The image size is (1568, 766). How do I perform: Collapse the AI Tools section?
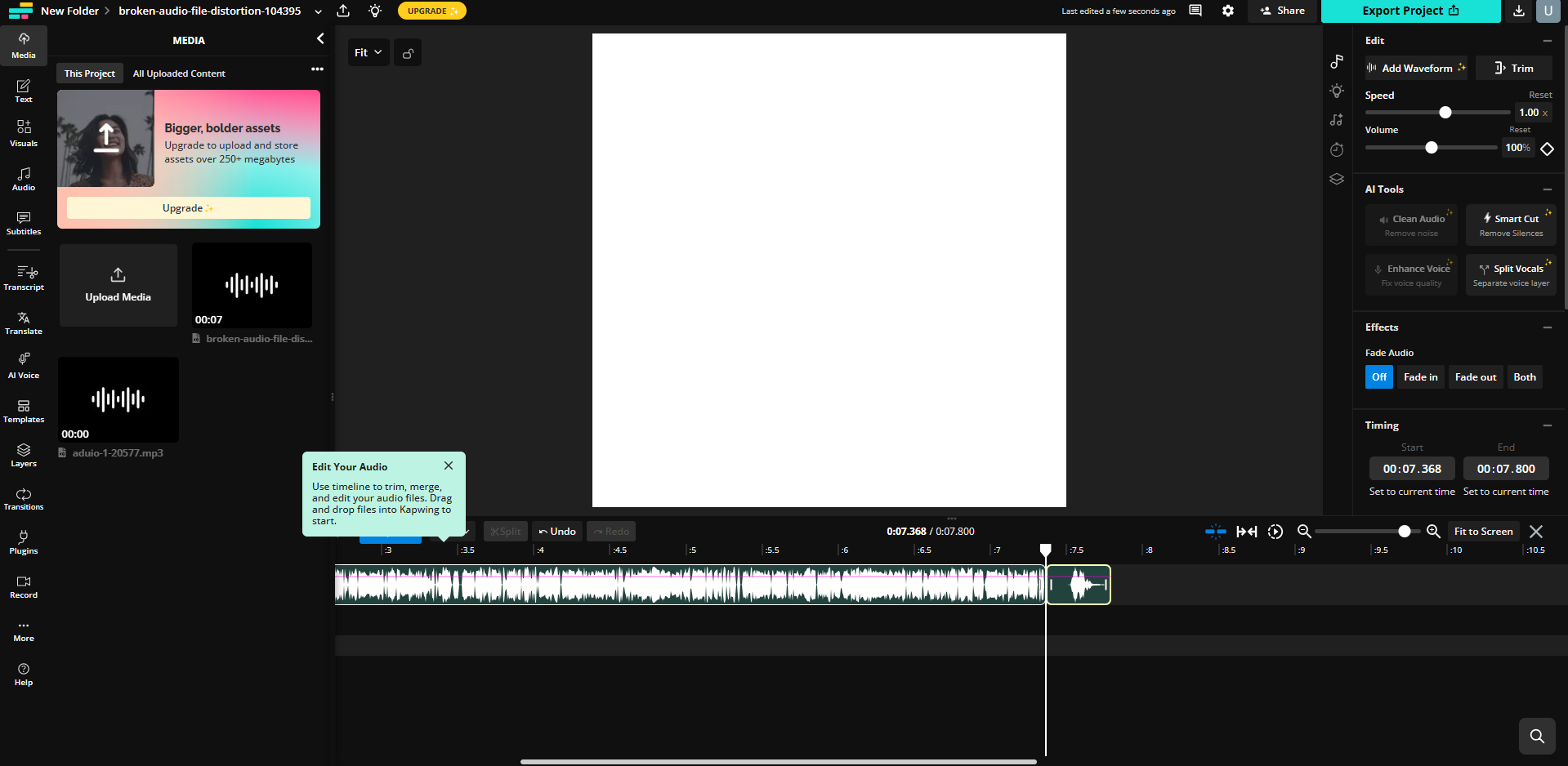[1547, 189]
